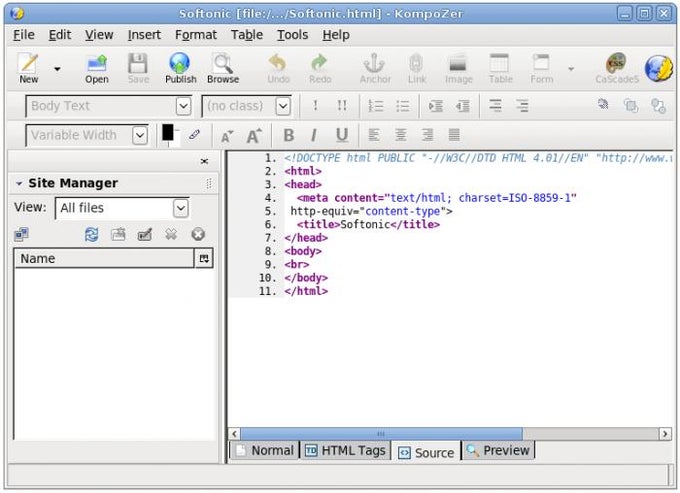
Task: Open the column picker beside Name
Action: pyautogui.click(x=204, y=259)
